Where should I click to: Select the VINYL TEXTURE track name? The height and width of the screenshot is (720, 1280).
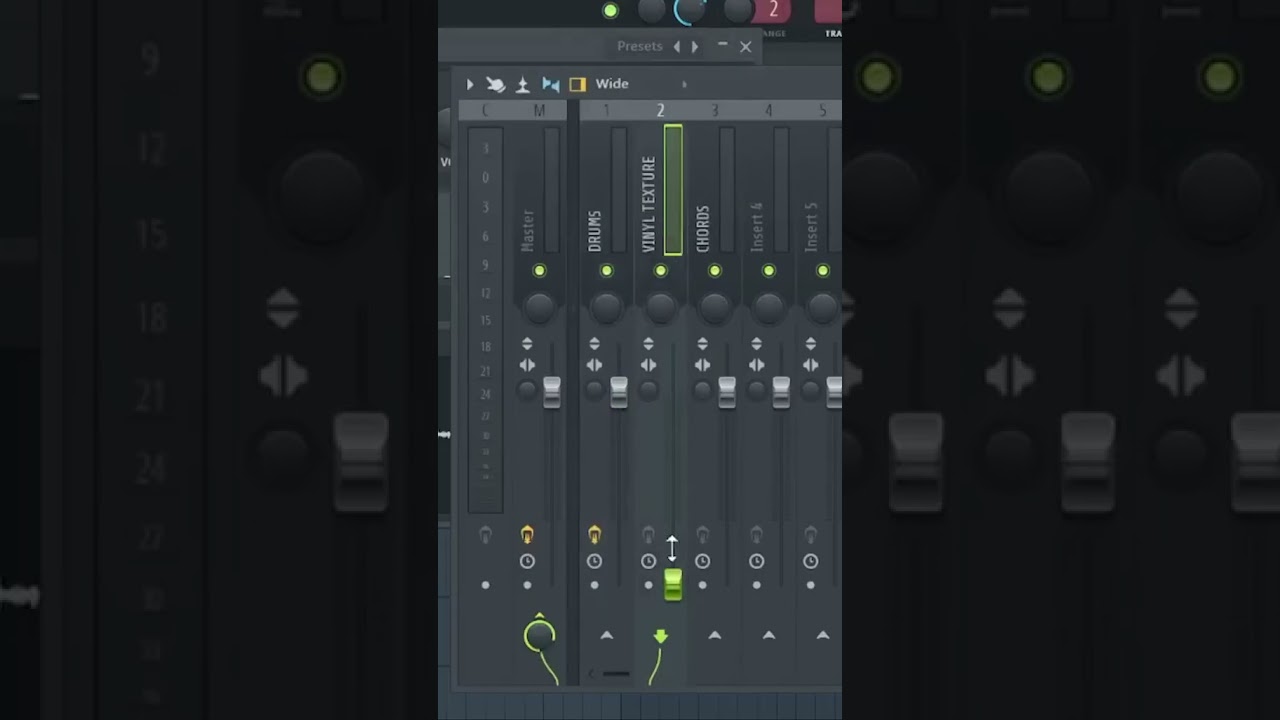pyautogui.click(x=648, y=204)
